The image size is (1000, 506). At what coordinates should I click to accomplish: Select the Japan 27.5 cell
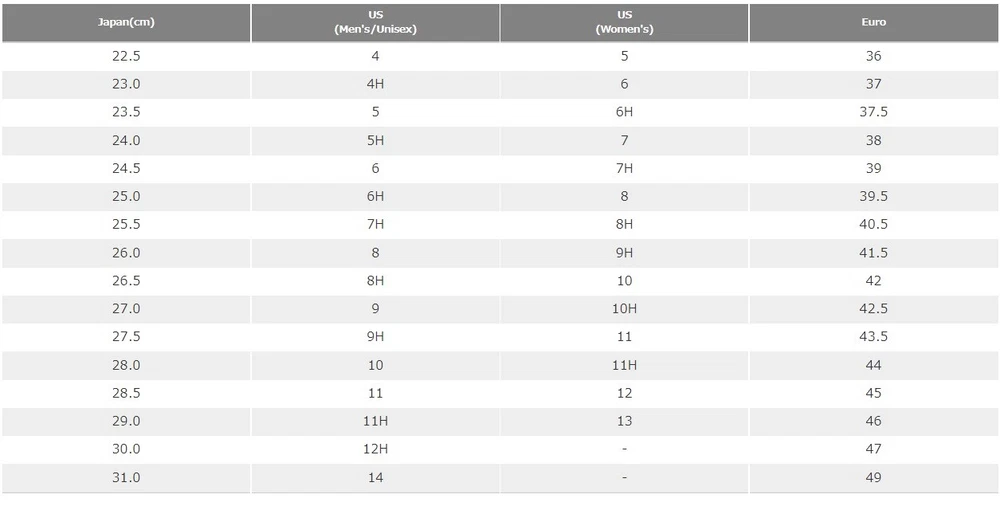126,337
